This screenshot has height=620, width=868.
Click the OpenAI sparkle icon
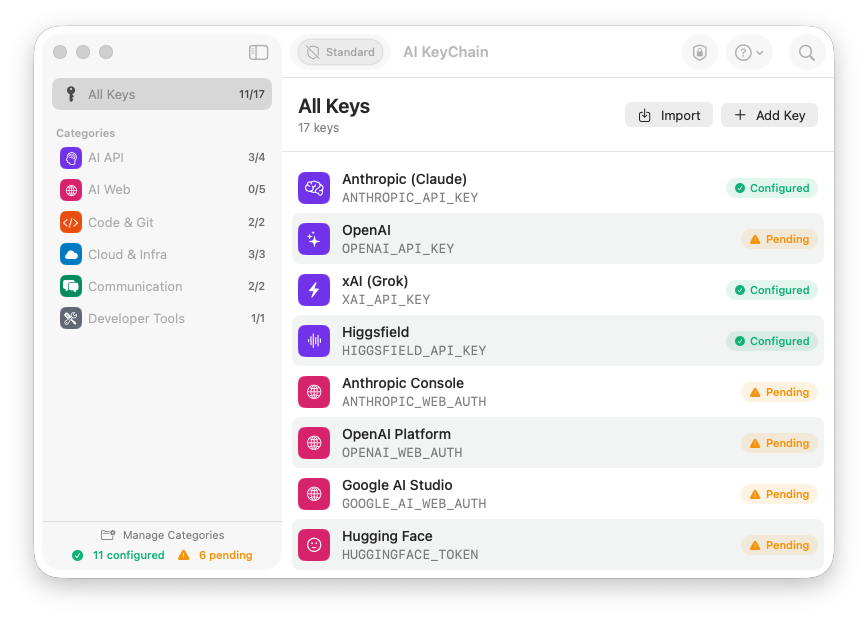click(314, 239)
